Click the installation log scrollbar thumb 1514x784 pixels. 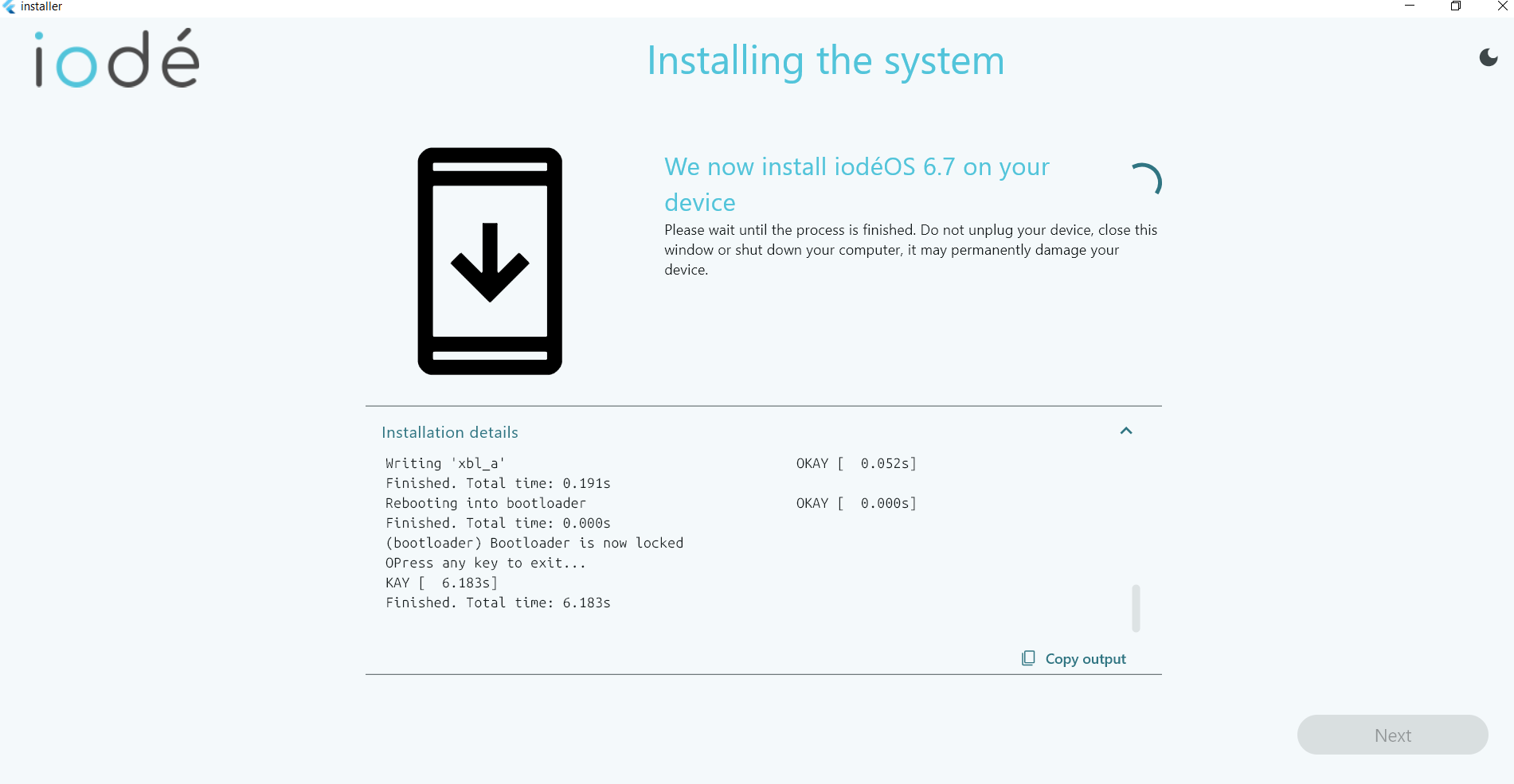(1136, 608)
